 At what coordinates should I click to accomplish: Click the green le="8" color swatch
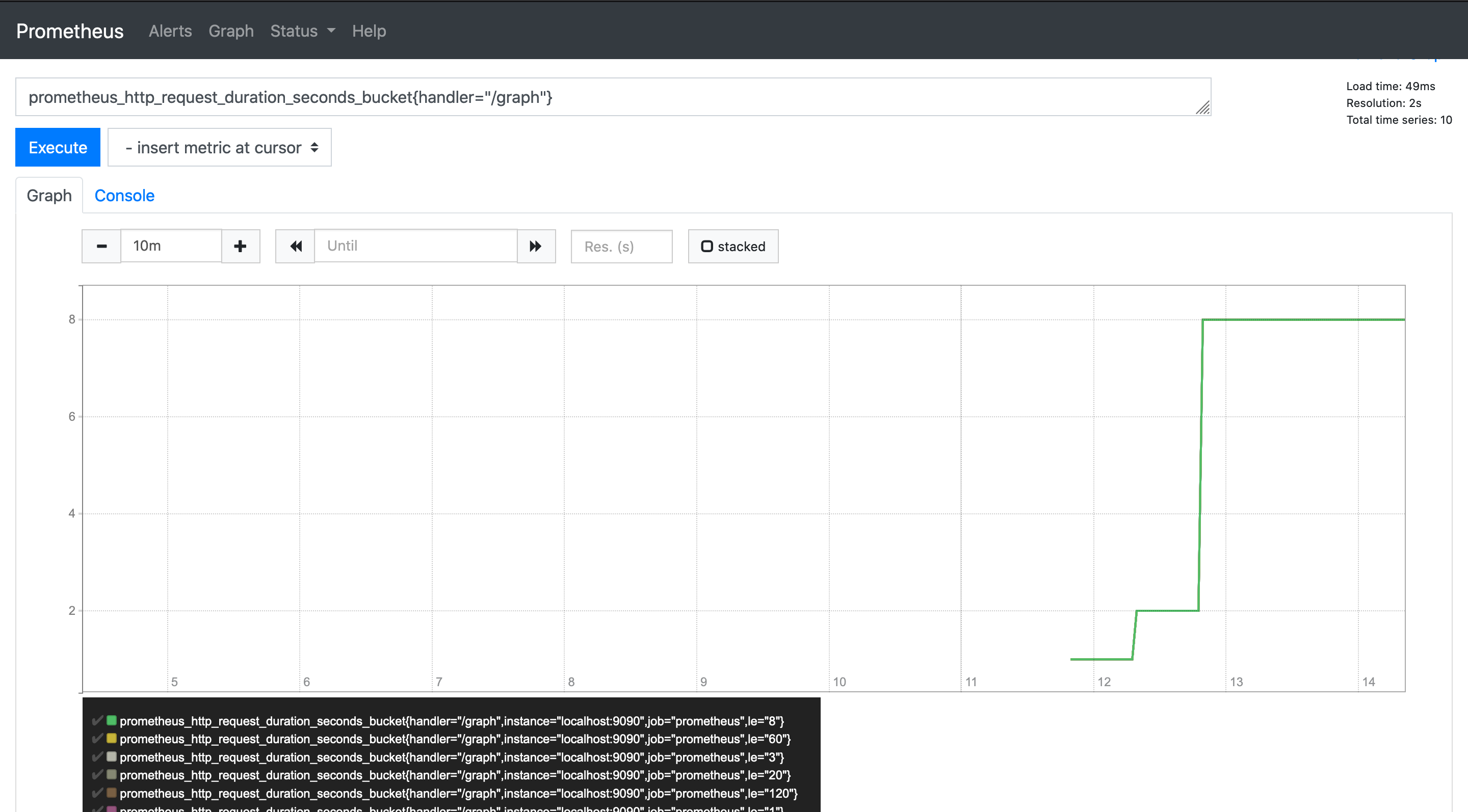click(112, 720)
